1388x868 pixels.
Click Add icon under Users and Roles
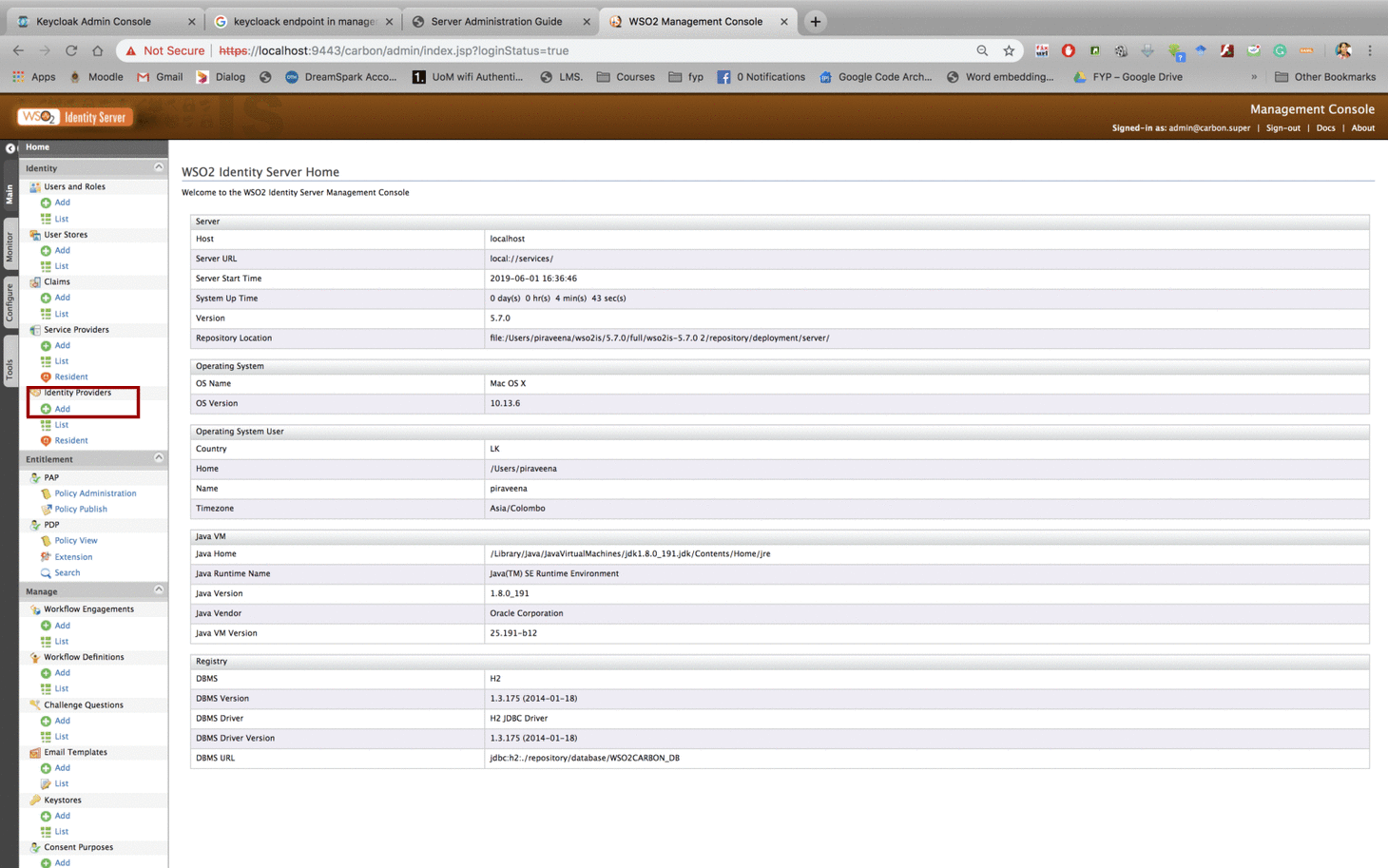click(x=46, y=203)
